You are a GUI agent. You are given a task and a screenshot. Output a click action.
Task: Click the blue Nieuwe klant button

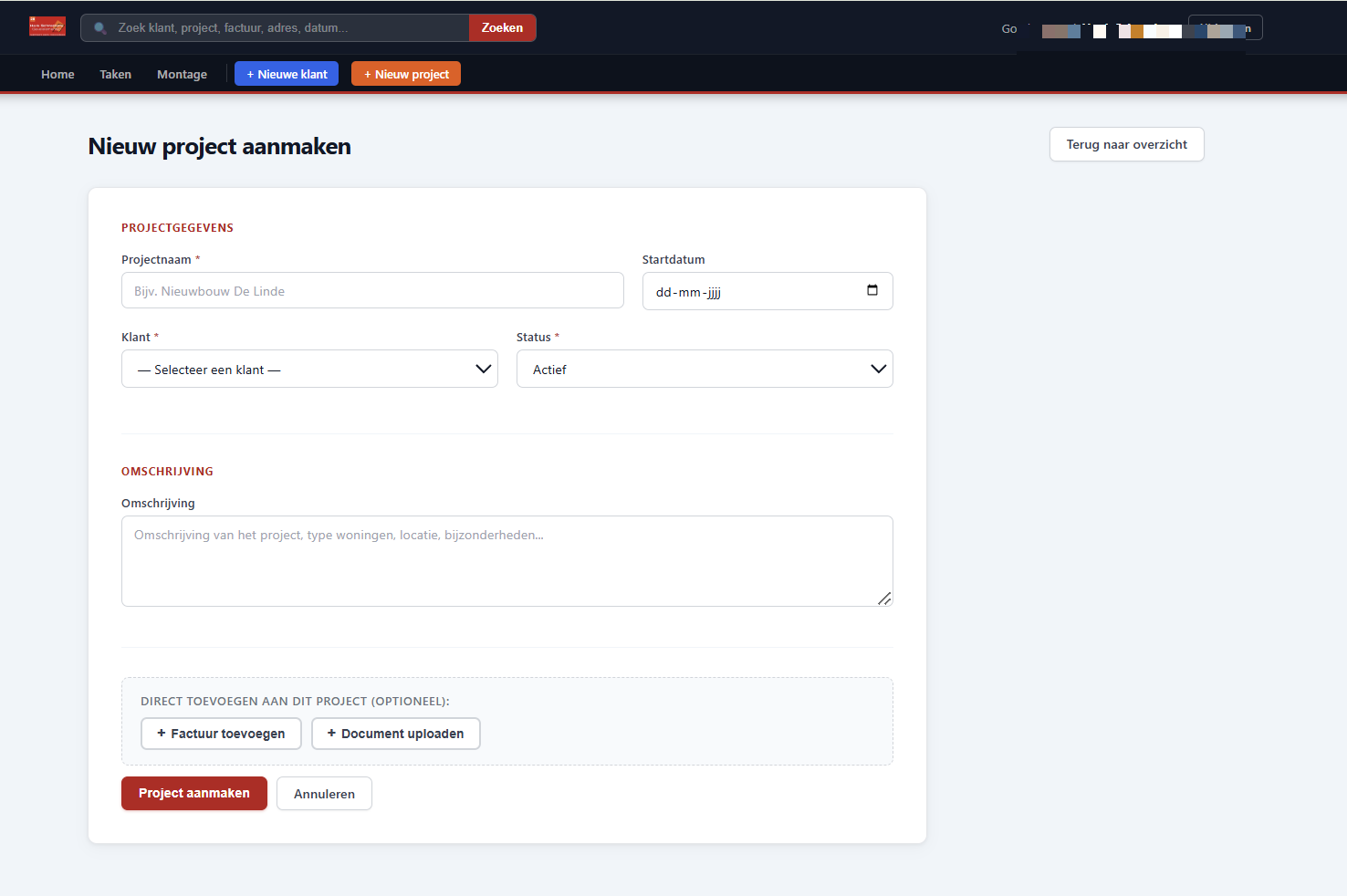coord(287,74)
